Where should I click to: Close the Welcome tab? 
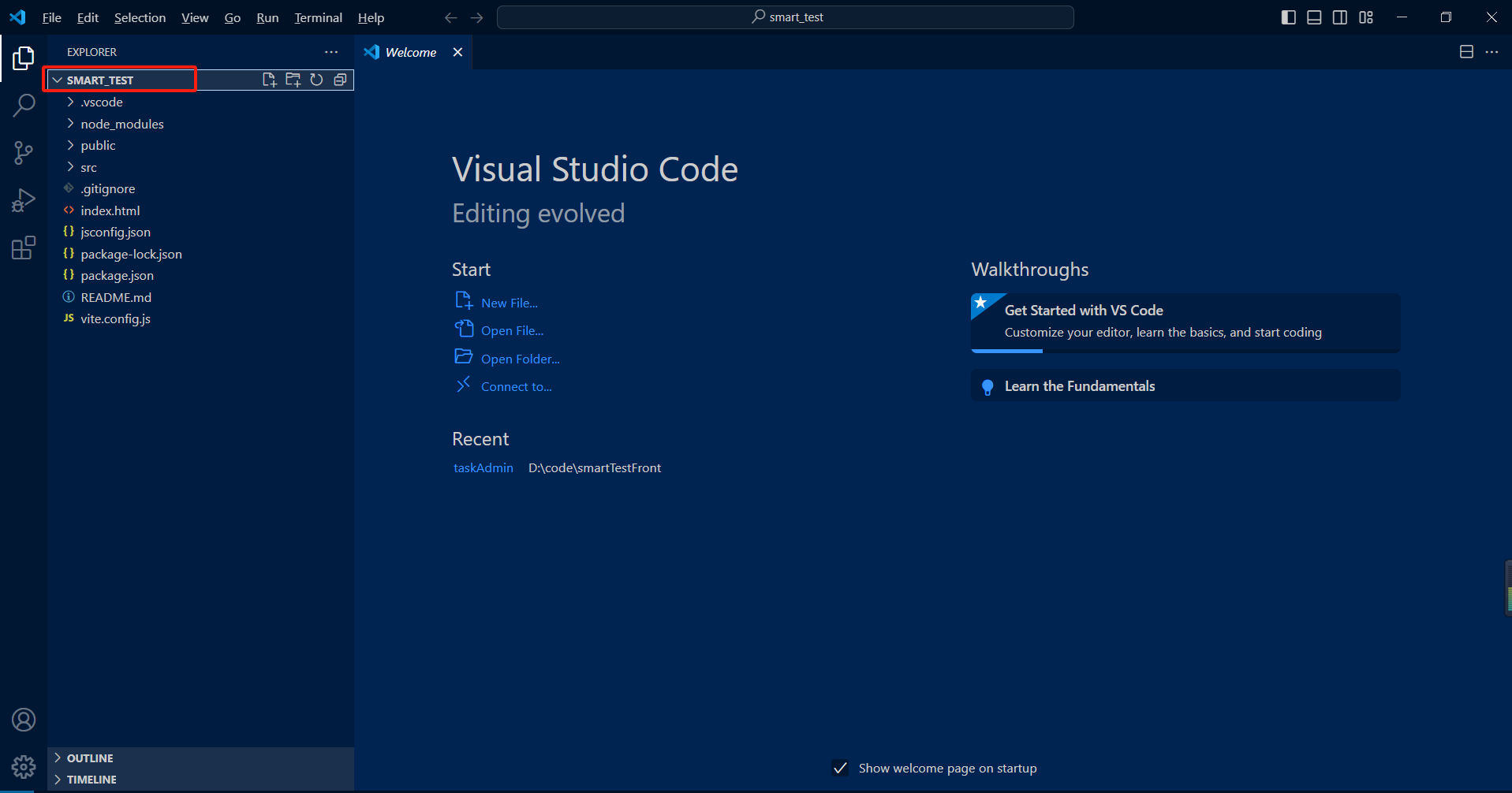[457, 52]
